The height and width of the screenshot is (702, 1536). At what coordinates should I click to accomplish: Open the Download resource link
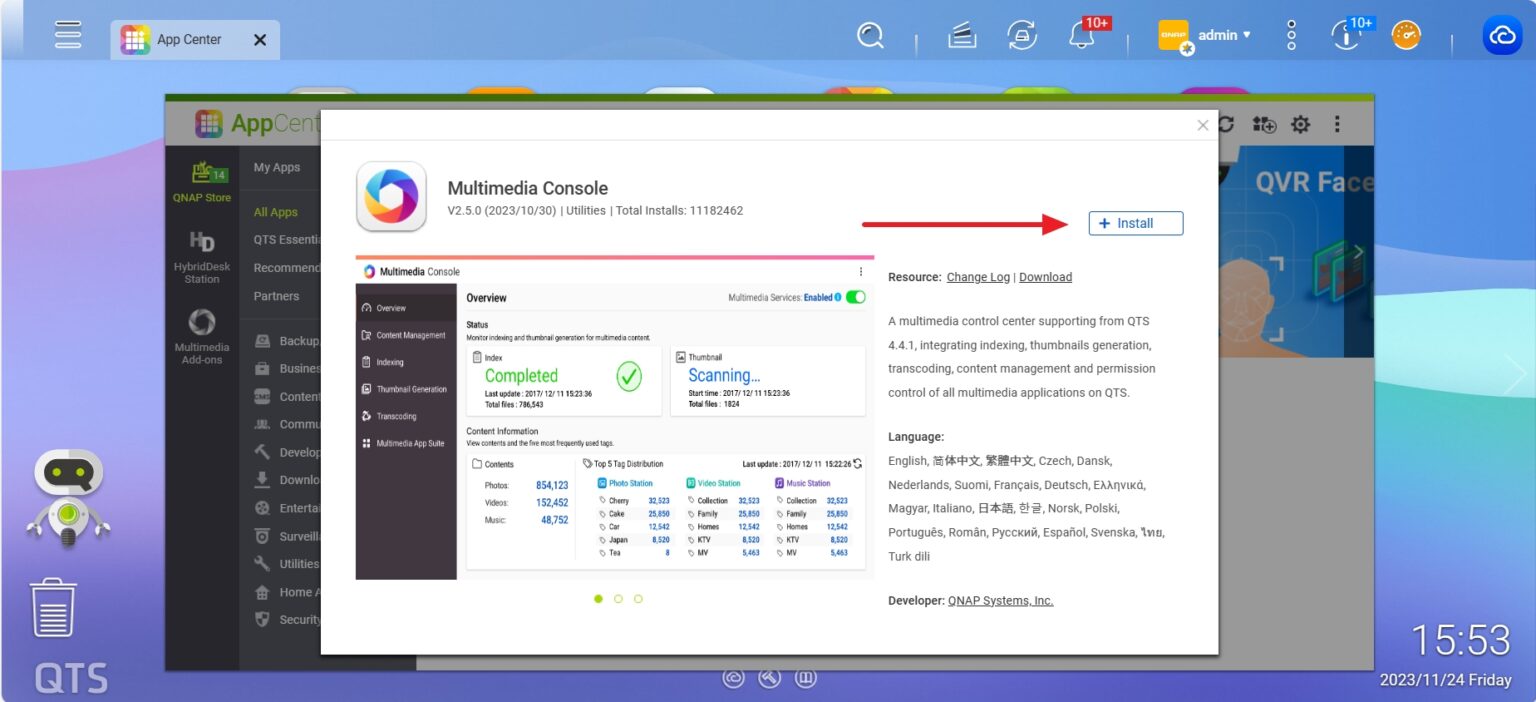point(1045,277)
